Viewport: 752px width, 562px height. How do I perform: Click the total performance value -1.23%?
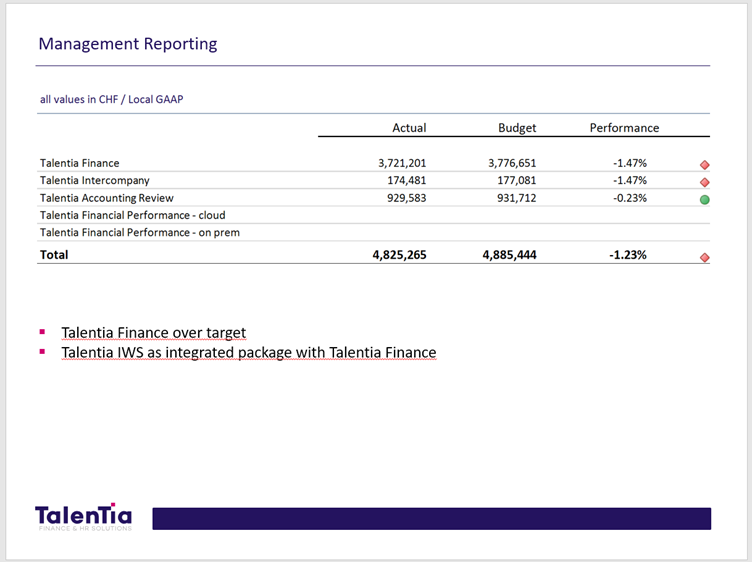(628, 255)
